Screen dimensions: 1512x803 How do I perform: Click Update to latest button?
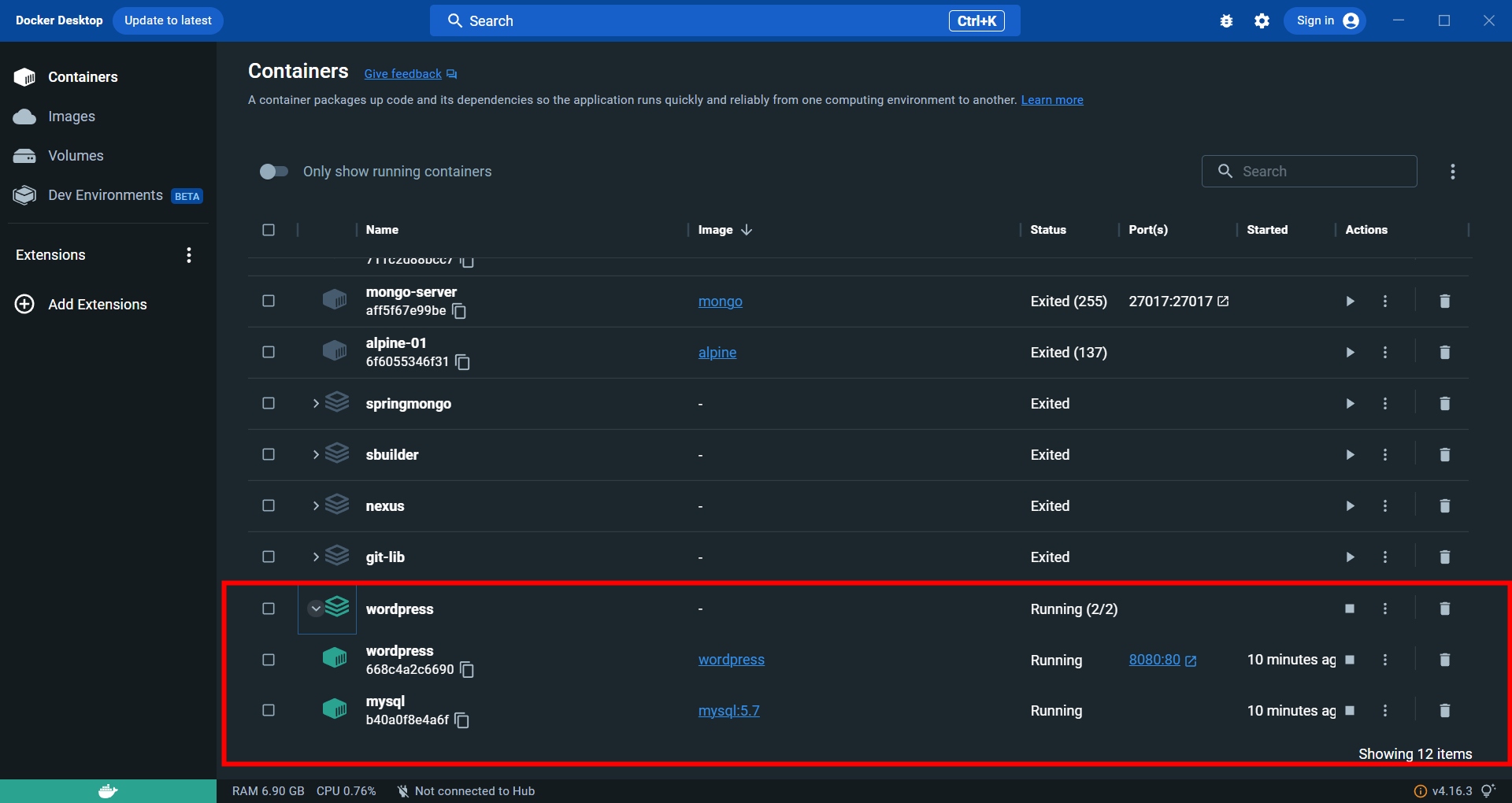[x=168, y=20]
